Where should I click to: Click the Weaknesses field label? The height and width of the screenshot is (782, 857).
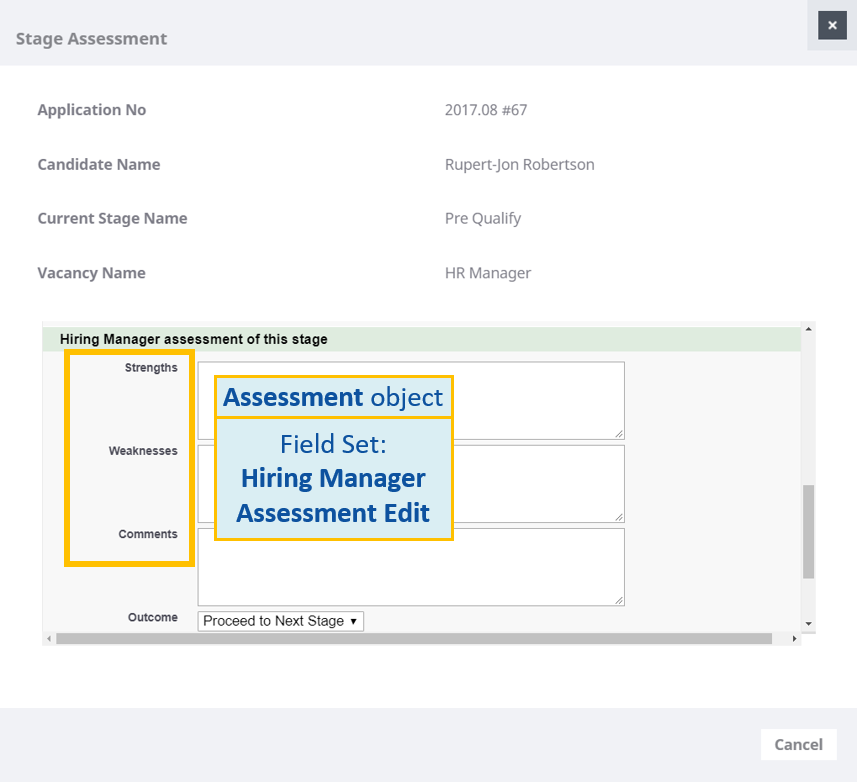(143, 451)
